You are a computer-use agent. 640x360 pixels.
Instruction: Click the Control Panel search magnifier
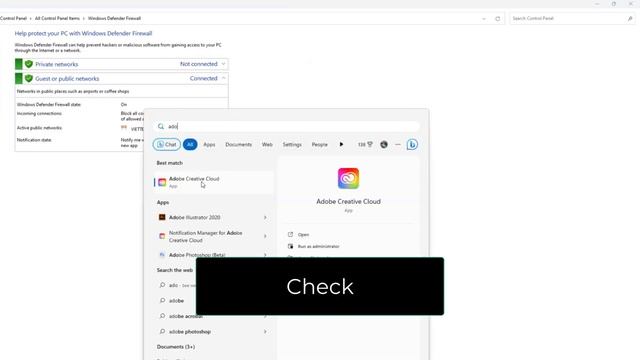click(x=630, y=18)
